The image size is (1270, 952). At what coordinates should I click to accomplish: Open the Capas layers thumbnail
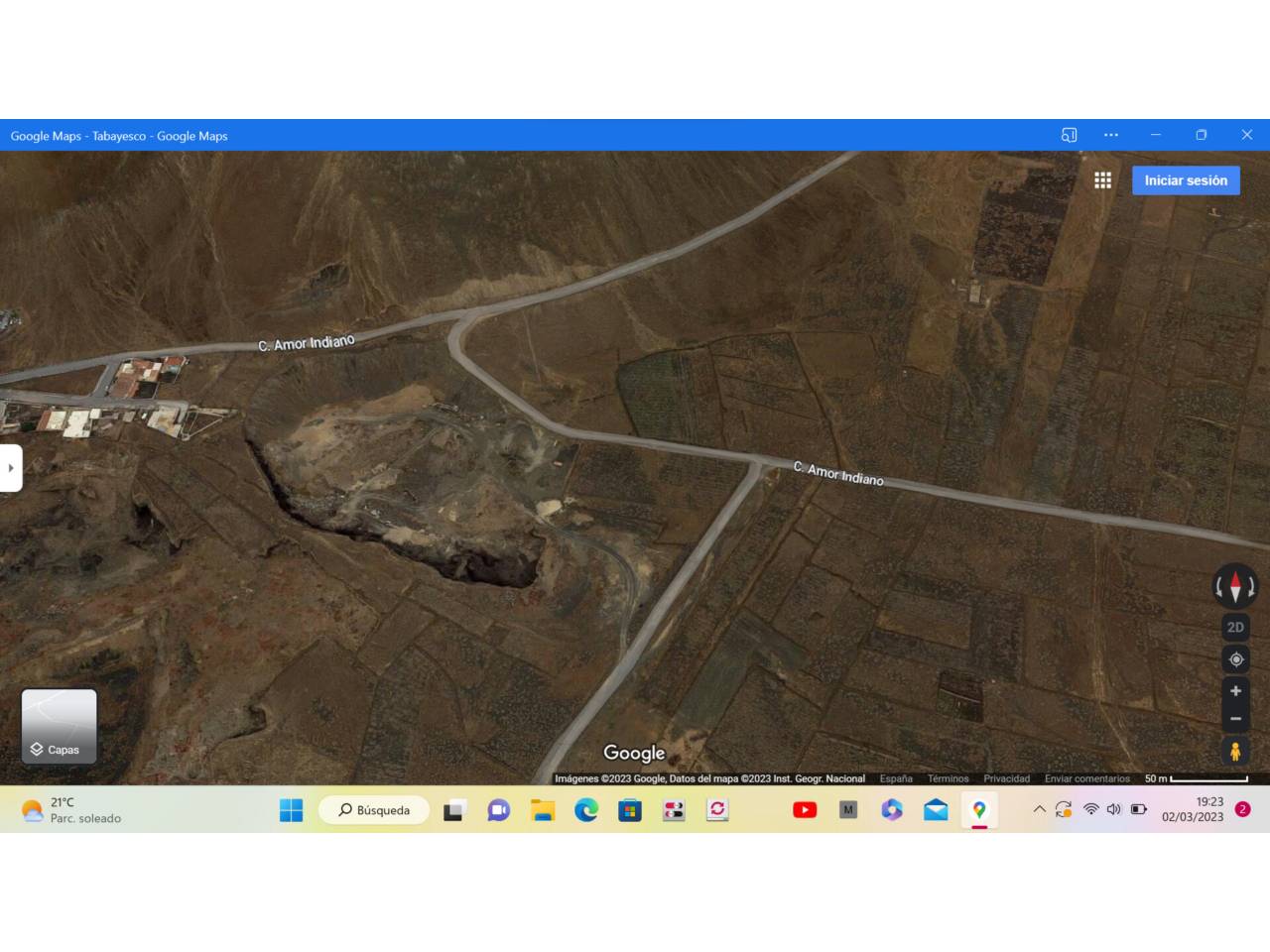pos(60,727)
